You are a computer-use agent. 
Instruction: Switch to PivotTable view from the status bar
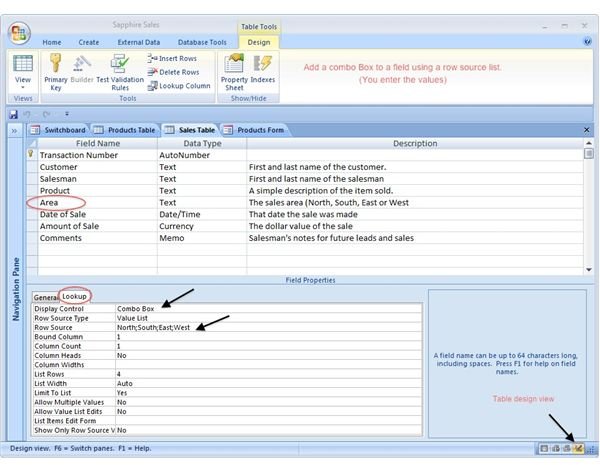pyautogui.click(x=556, y=449)
